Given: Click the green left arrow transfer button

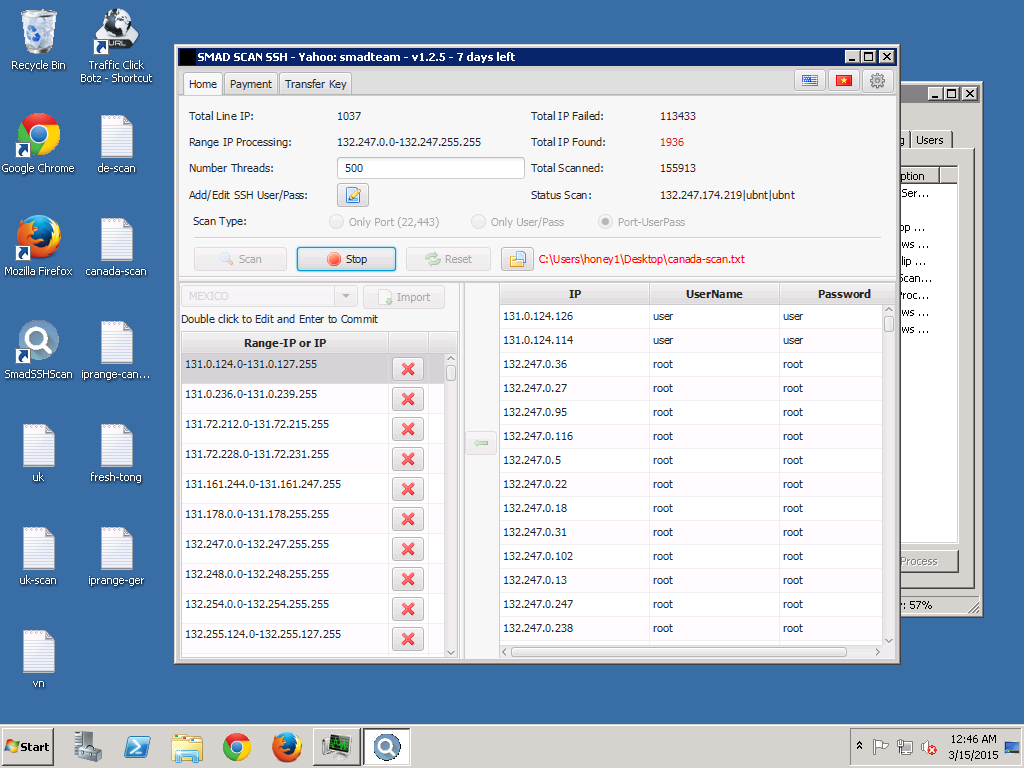Looking at the screenshot, I should point(481,443).
